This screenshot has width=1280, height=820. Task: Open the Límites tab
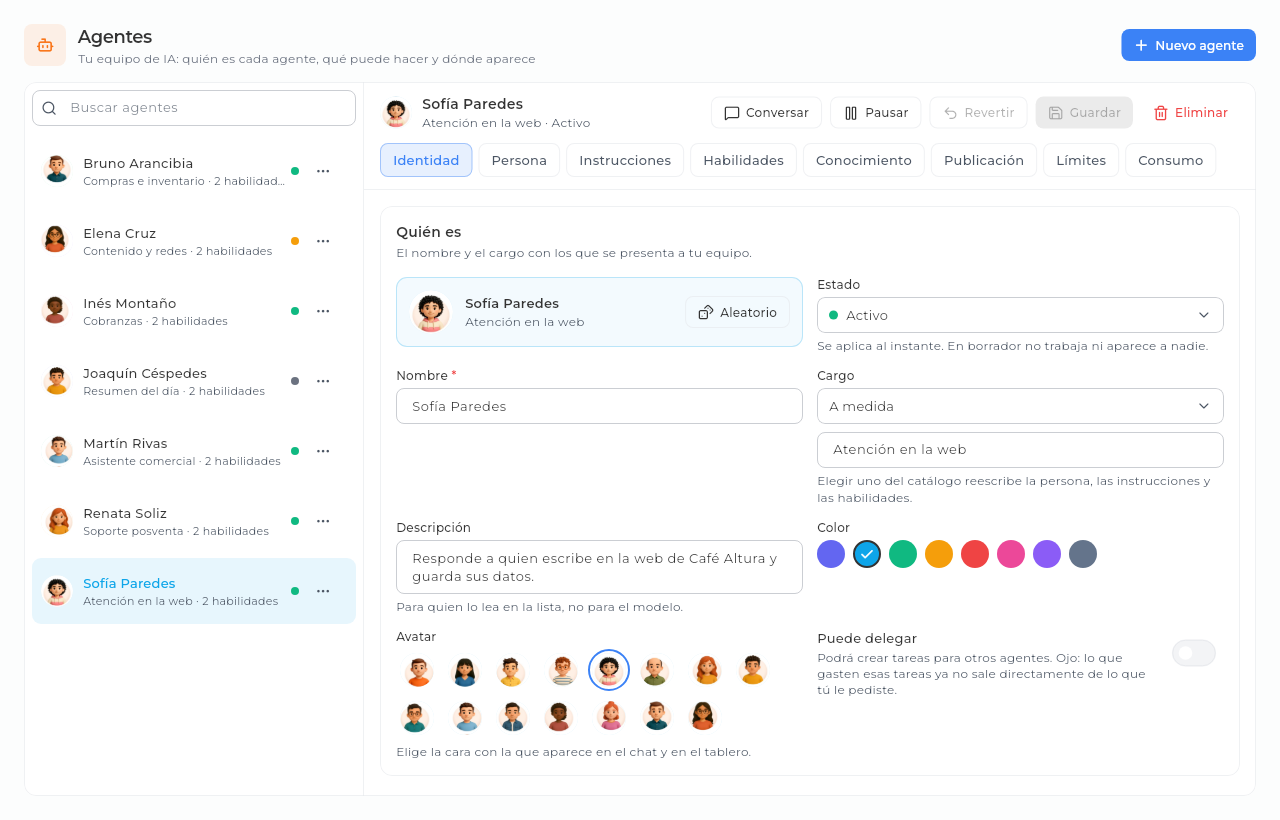[x=1081, y=160]
